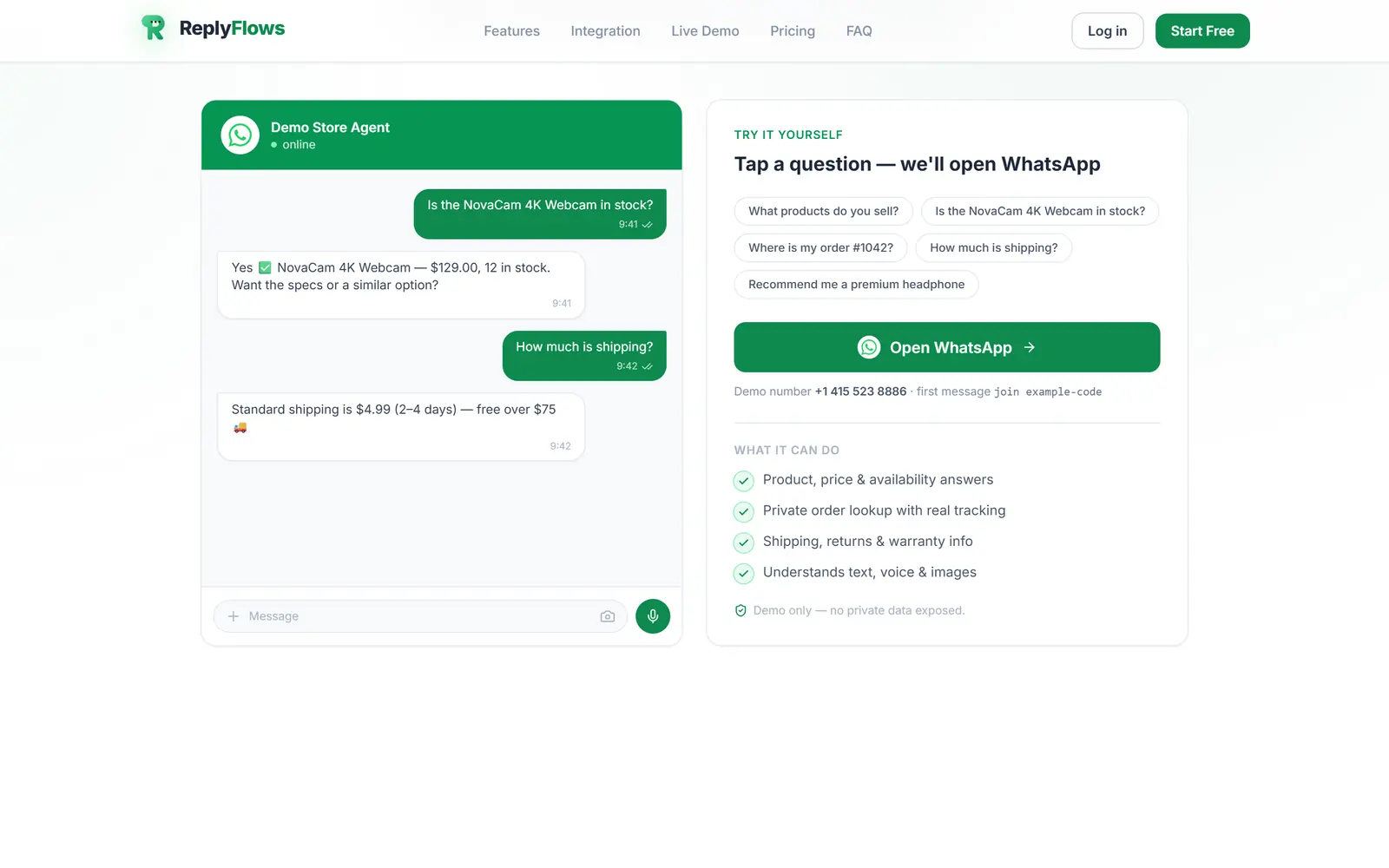Viewport: 1389px width, 868px height.
Task: Click the checkmark icon for Product, price answers
Action: [x=744, y=480]
